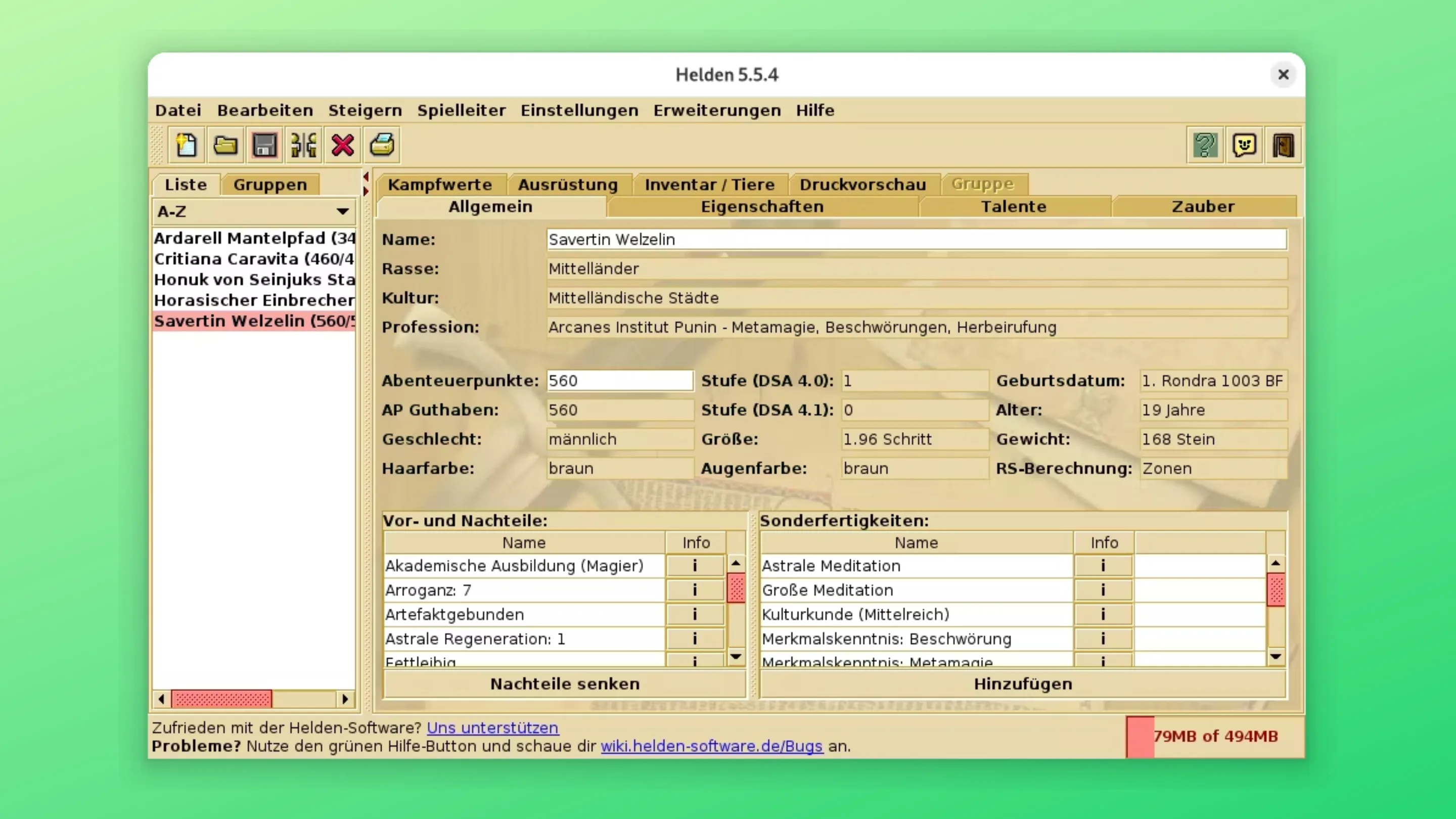Send feedback via the smiley speech bubble icon
Viewport: 1456px width, 819px height.
1244,145
